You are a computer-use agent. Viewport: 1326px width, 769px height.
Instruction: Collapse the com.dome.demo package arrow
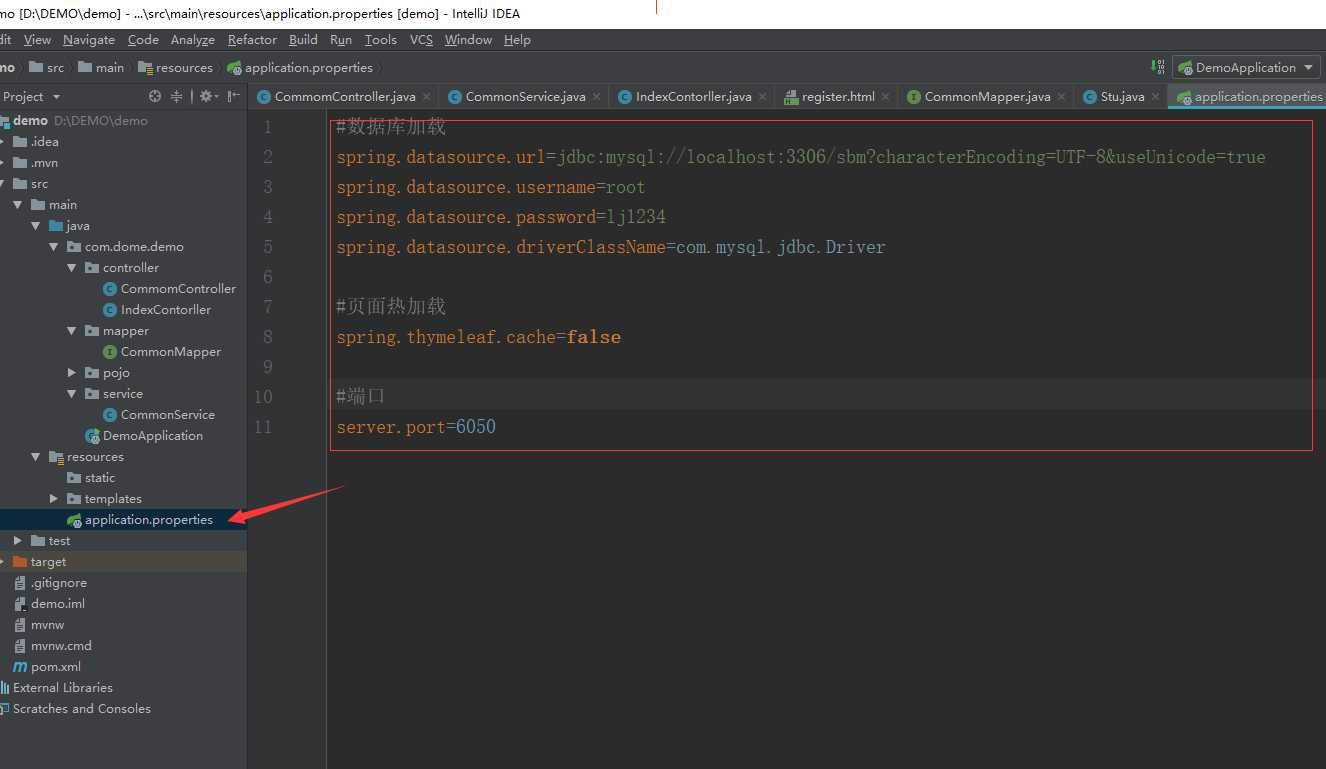pos(53,247)
